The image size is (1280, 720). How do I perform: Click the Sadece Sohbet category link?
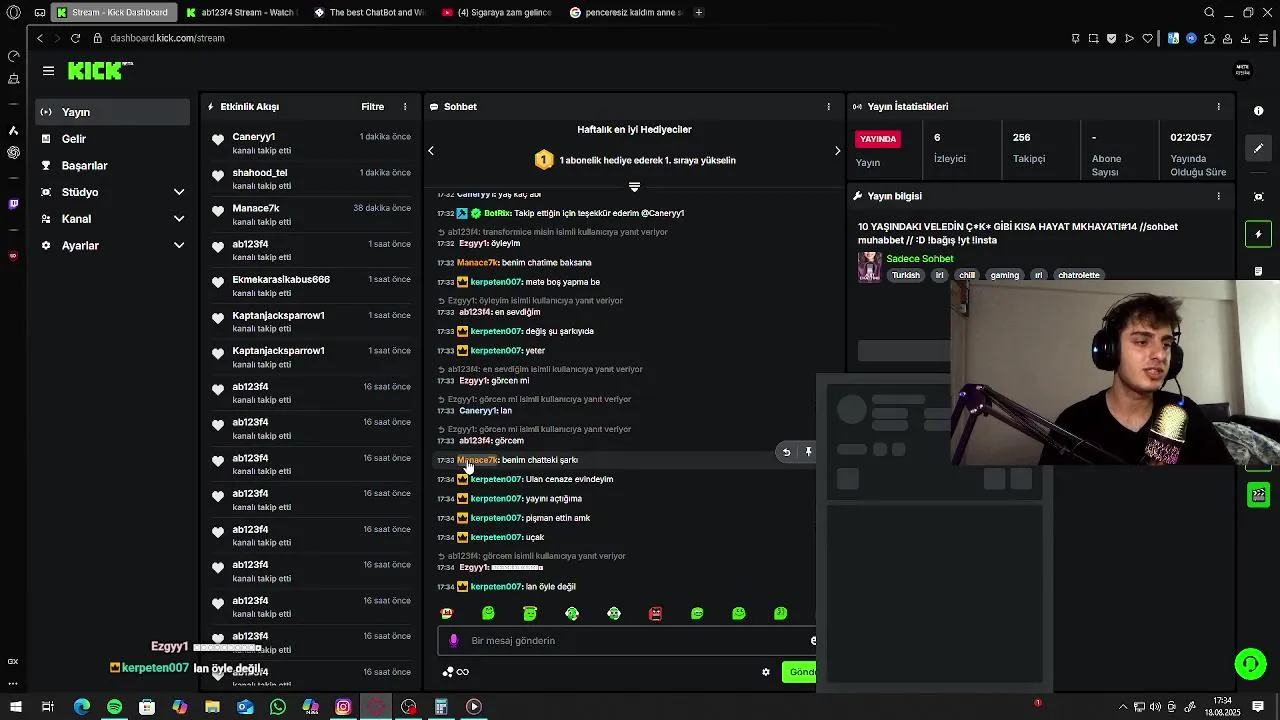click(919, 259)
